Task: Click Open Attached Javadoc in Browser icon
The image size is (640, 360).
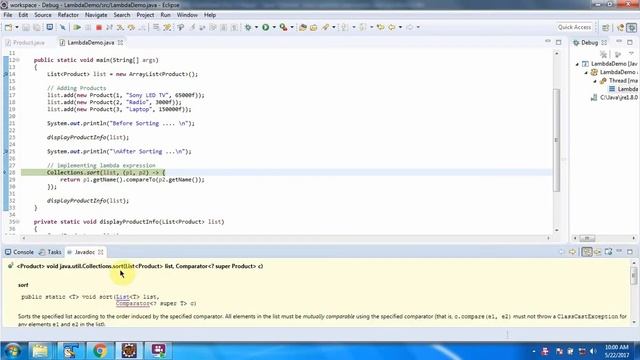Action: [x=608, y=252]
